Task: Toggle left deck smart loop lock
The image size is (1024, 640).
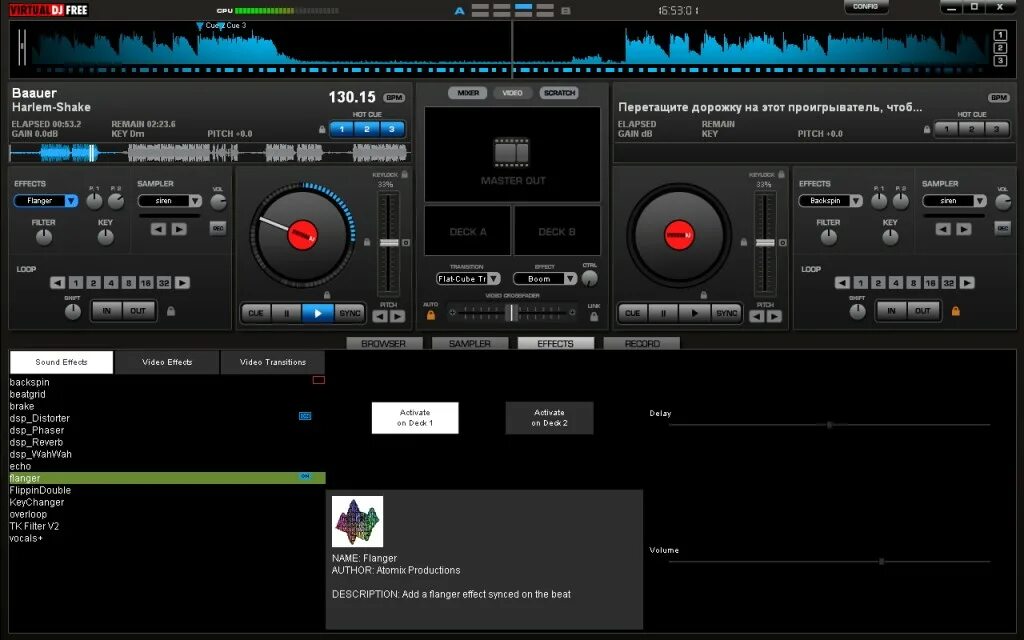Action: [171, 312]
